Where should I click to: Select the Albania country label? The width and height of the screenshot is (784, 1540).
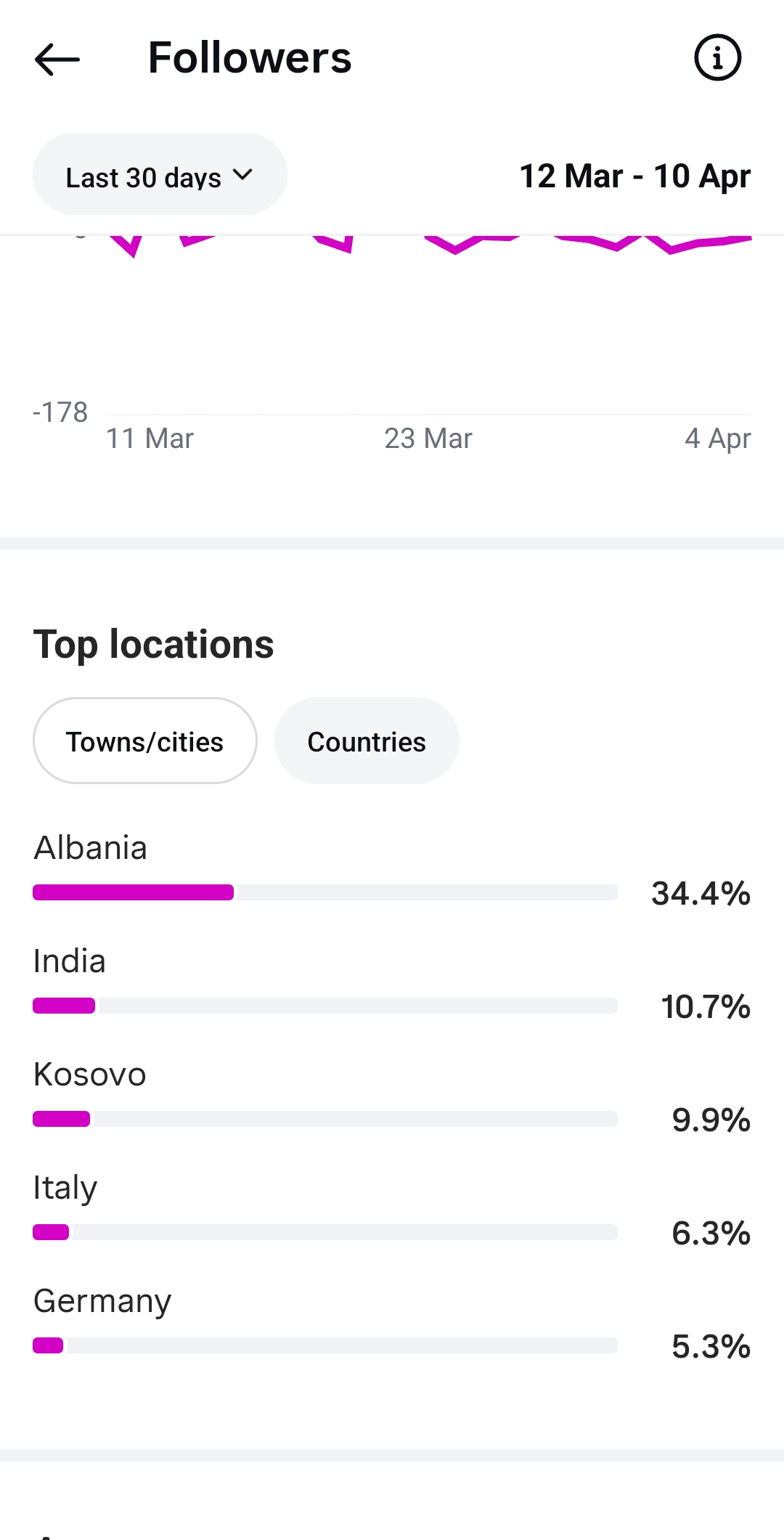[91, 847]
